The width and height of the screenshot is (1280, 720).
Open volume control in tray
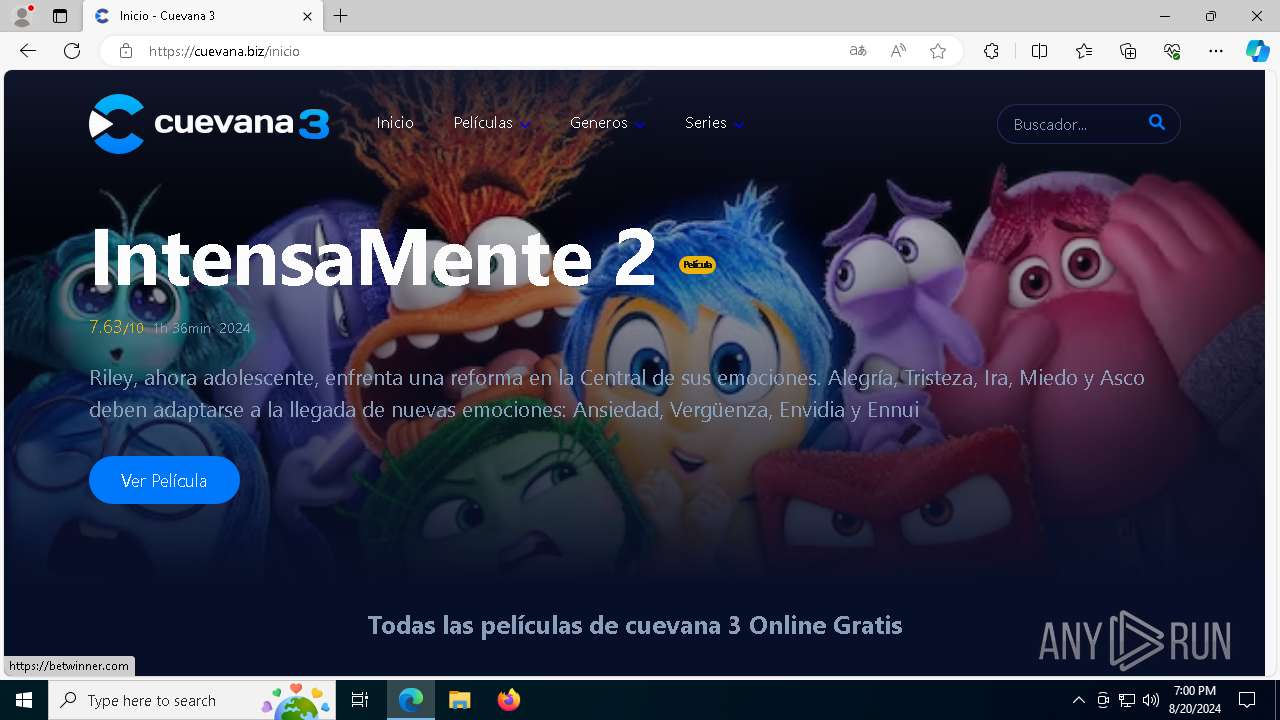[1151, 700]
